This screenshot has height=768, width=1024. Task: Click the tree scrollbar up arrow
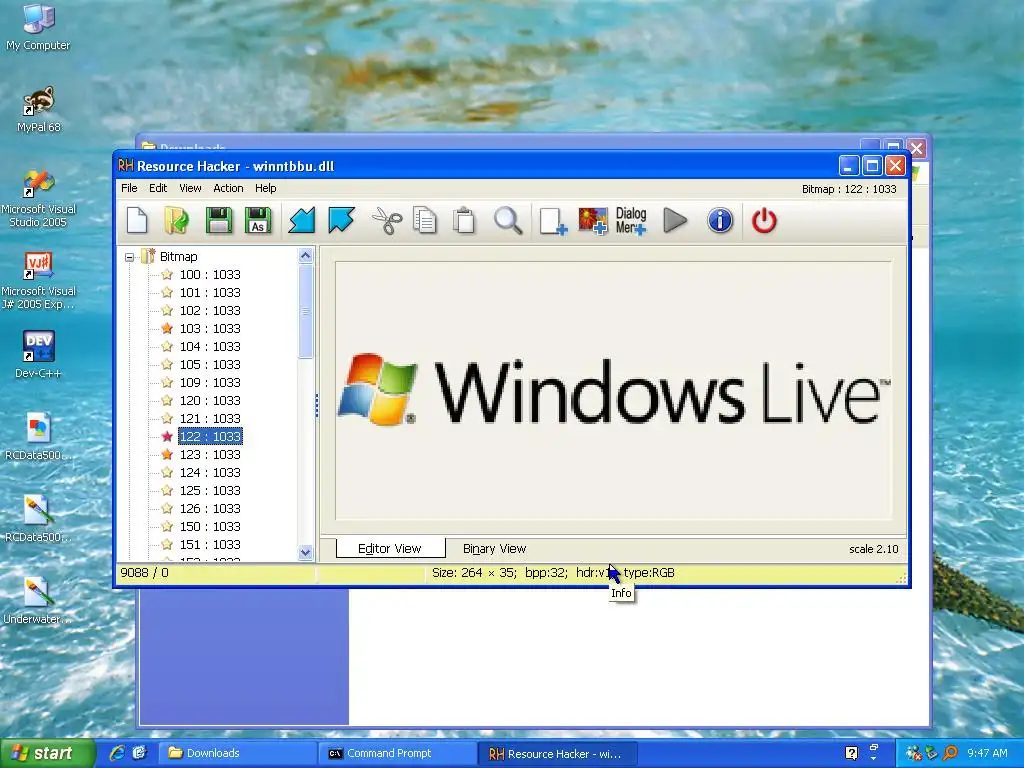[x=306, y=255]
